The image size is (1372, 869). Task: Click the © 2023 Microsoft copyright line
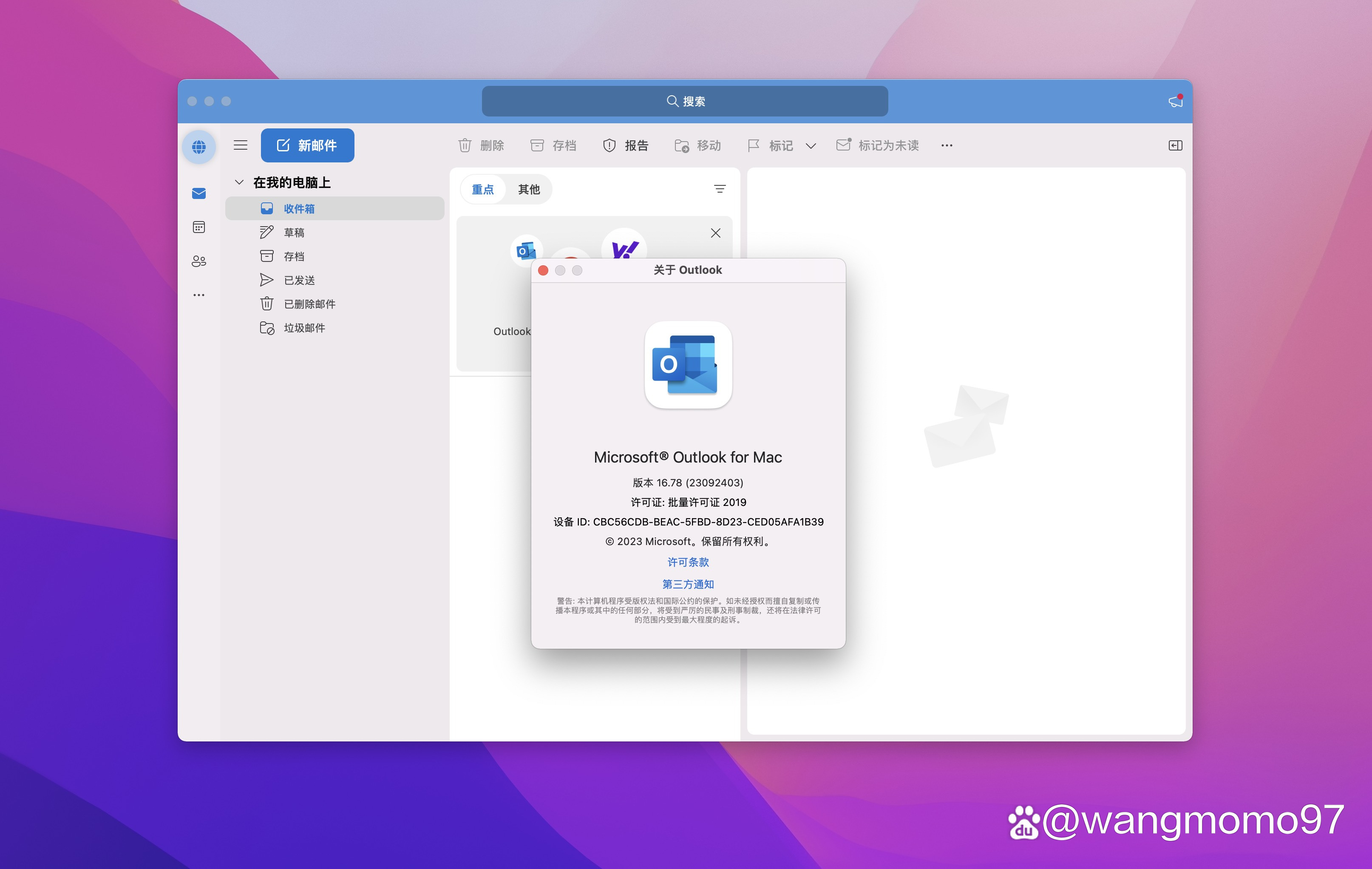click(x=688, y=541)
